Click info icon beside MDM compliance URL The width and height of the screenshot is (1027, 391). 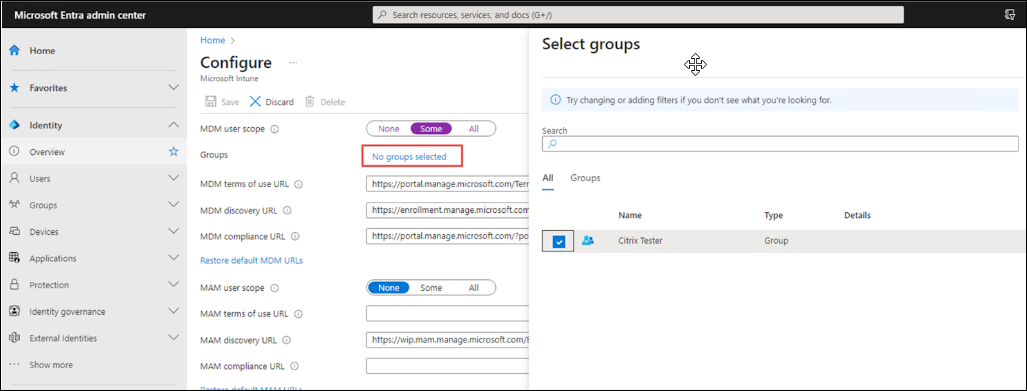click(x=295, y=236)
